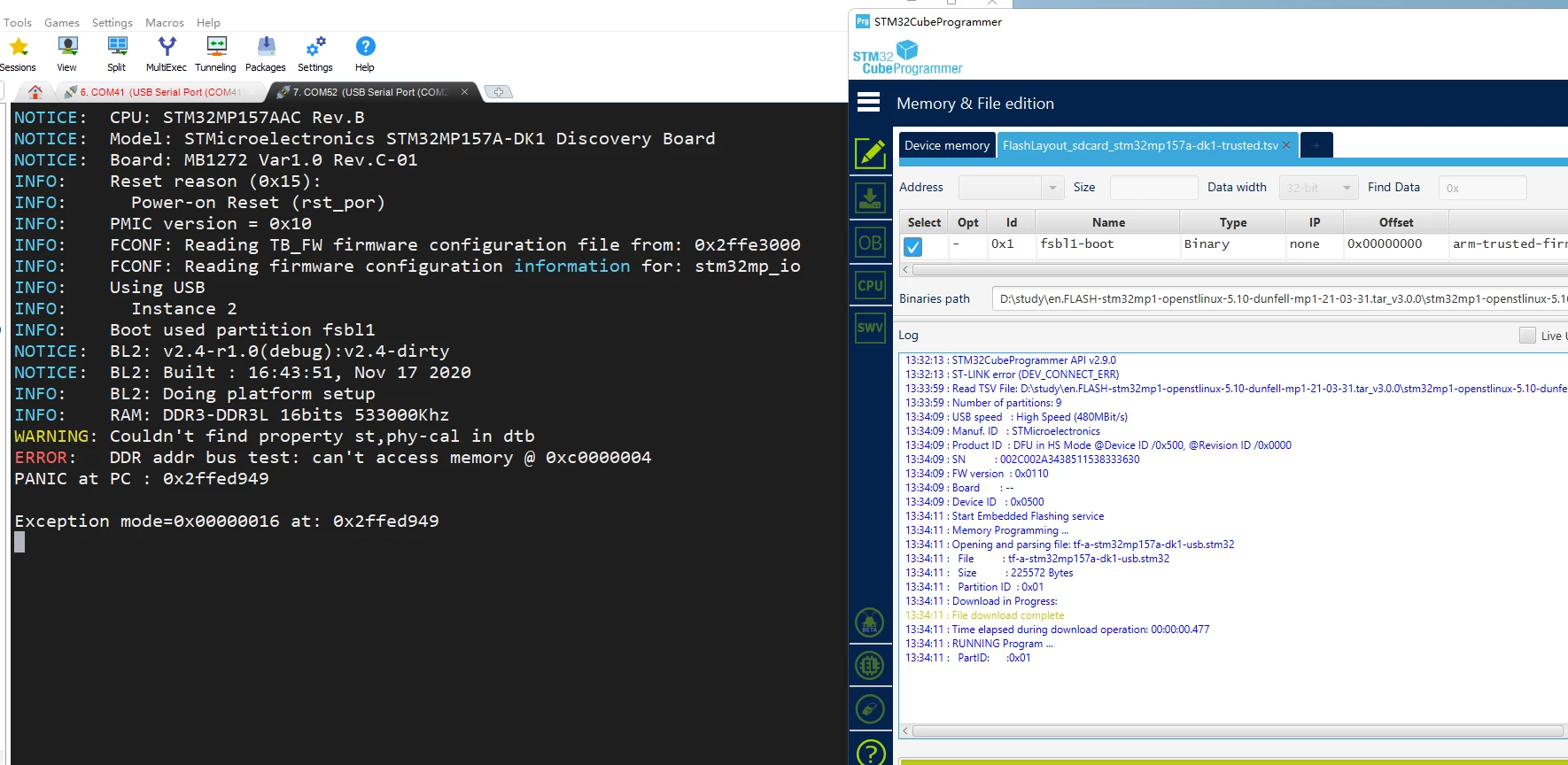This screenshot has height=765, width=1568.
Task: Open the EL external loader chip icon
Action: click(870, 665)
